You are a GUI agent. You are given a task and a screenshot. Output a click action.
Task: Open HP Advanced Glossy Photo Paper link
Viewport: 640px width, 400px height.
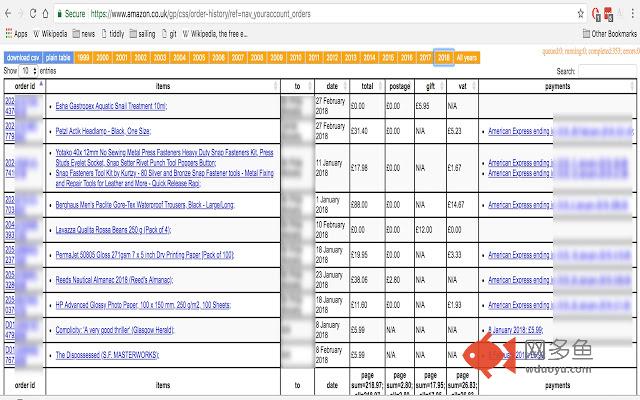[x=143, y=305]
